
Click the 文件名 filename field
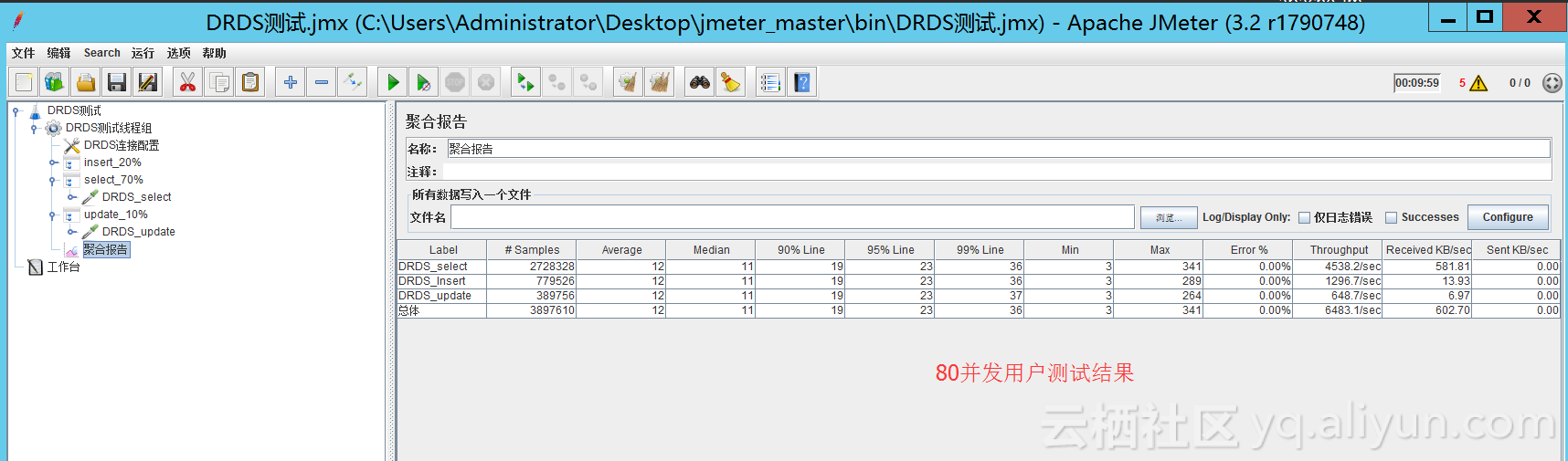792,217
